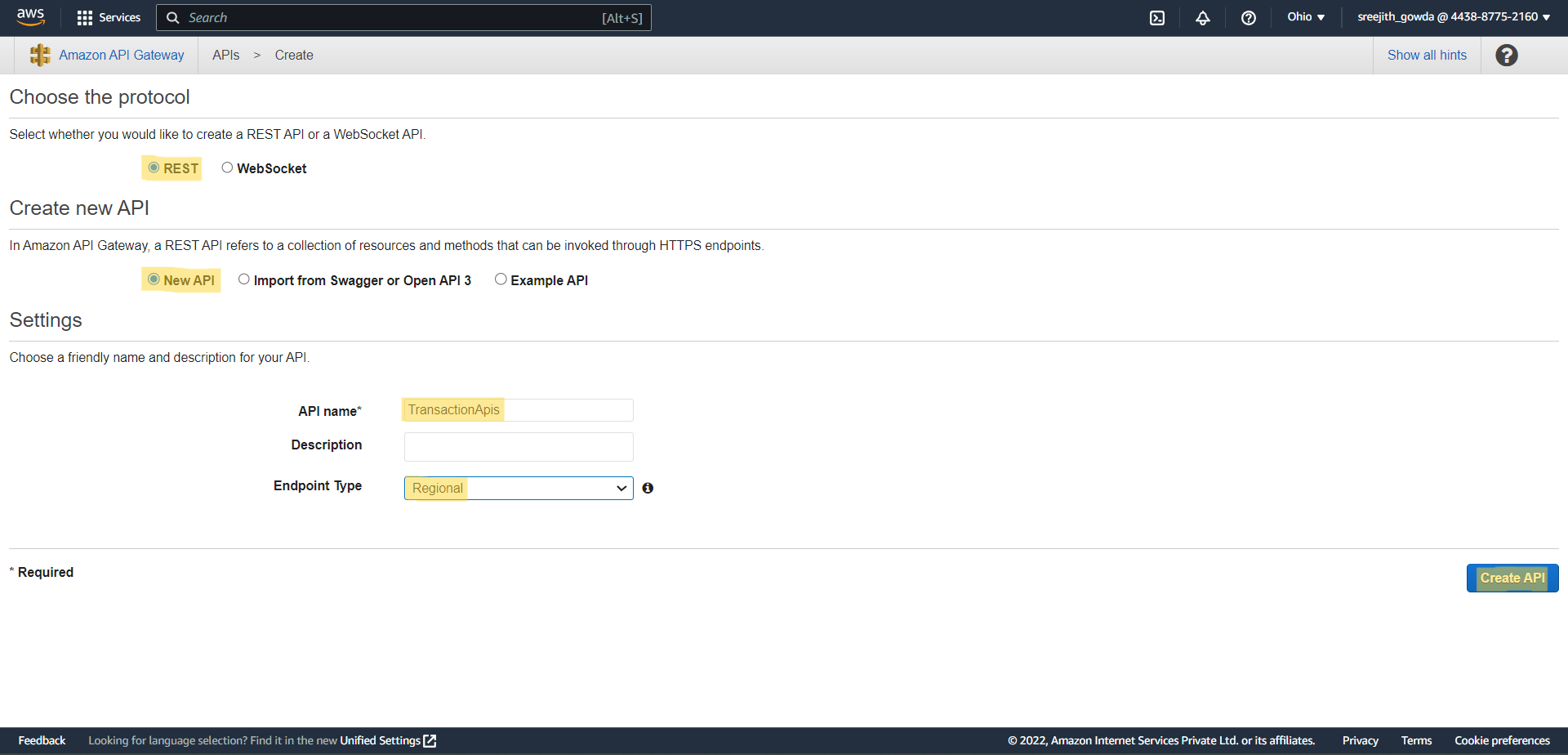Click the Description input field
The width and height of the screenshot is (1568, 755).
[x=519, y=447]
